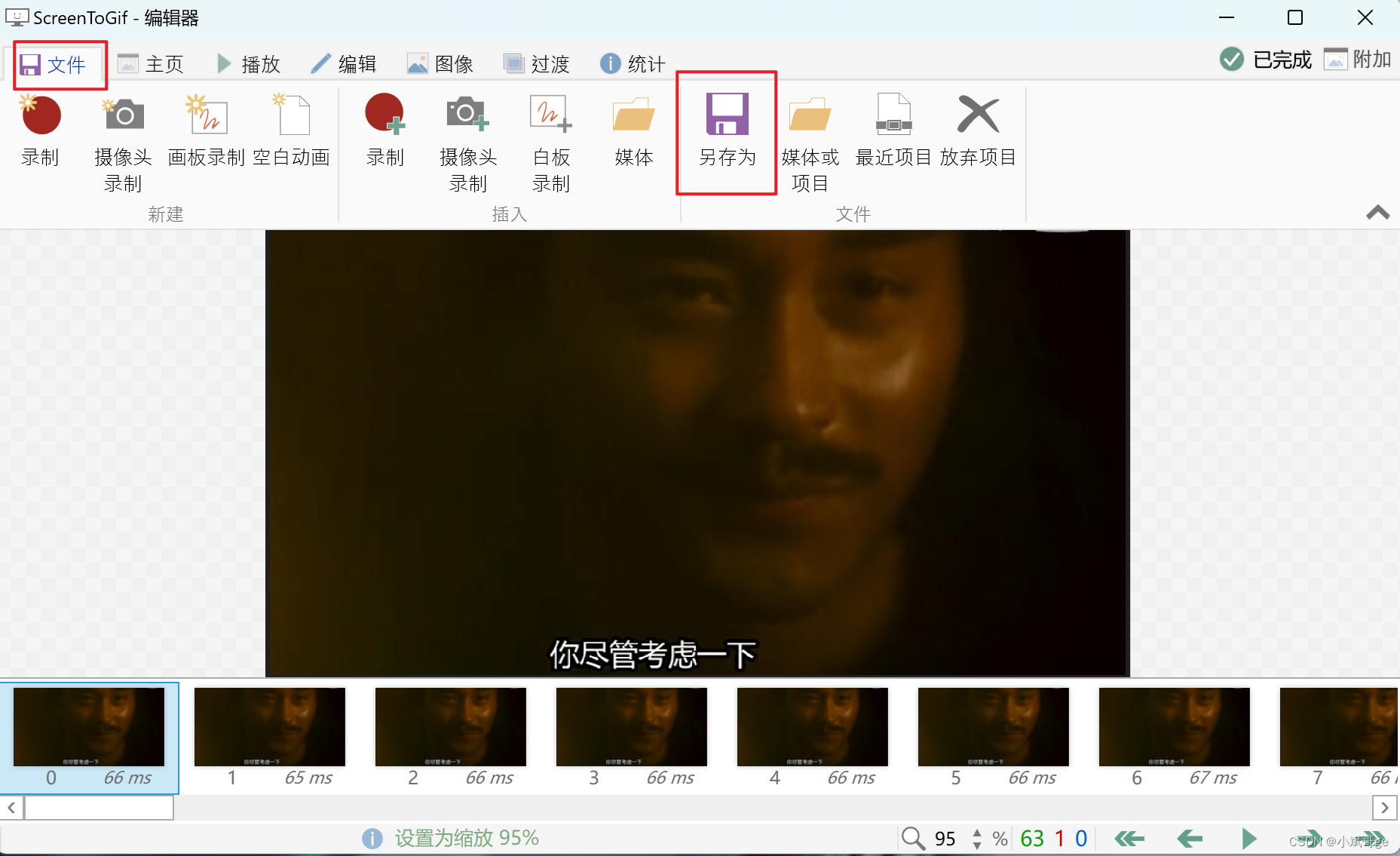Insert 摄像头录制 from 插入 group
The height and width of the screenshot is (856, 1400).
click(x=468, y=143)
